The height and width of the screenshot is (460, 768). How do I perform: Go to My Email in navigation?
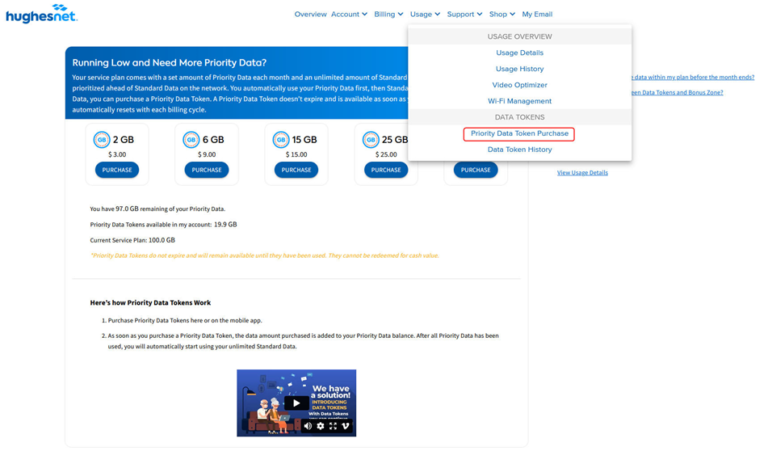537,14
